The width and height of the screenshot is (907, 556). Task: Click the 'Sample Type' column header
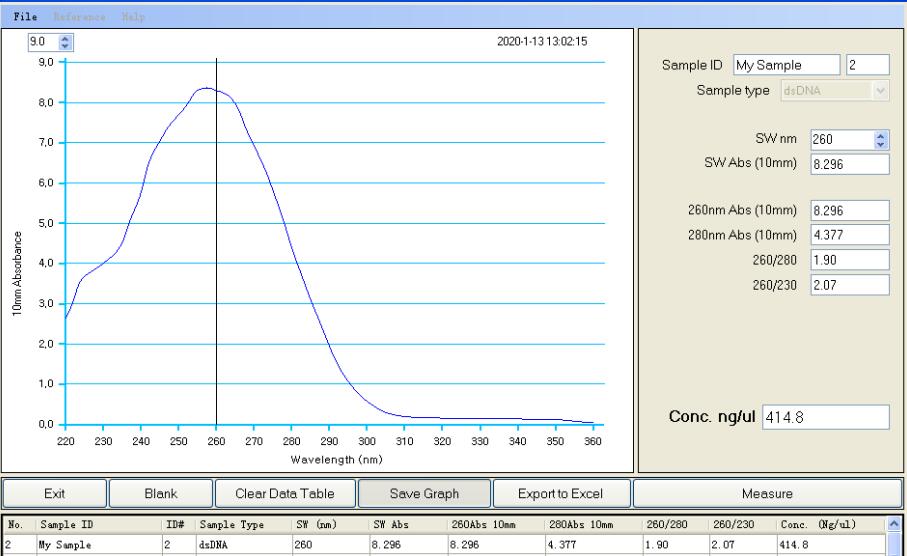[x=243, y=525]
